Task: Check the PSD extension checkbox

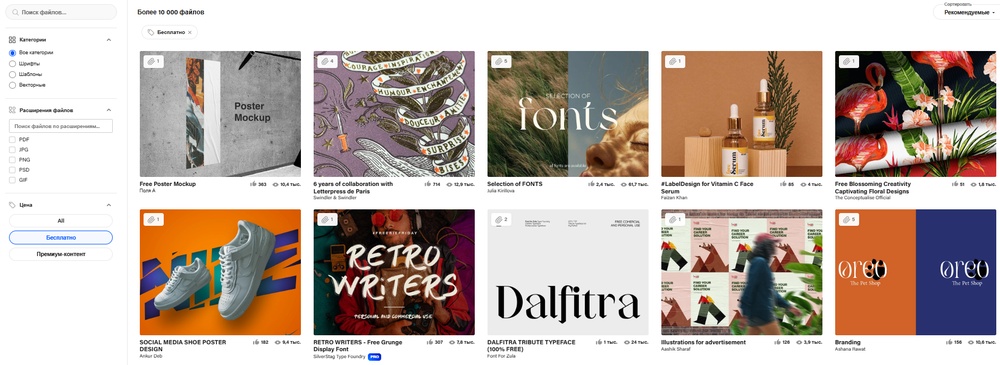Action: tap(12, 170)
